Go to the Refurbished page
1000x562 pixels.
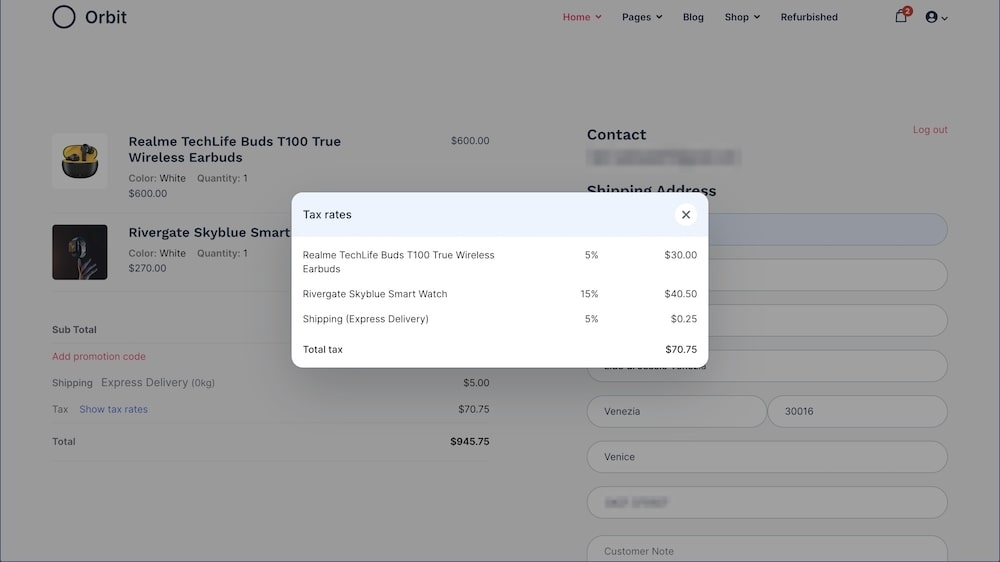(x=809, y=17)
